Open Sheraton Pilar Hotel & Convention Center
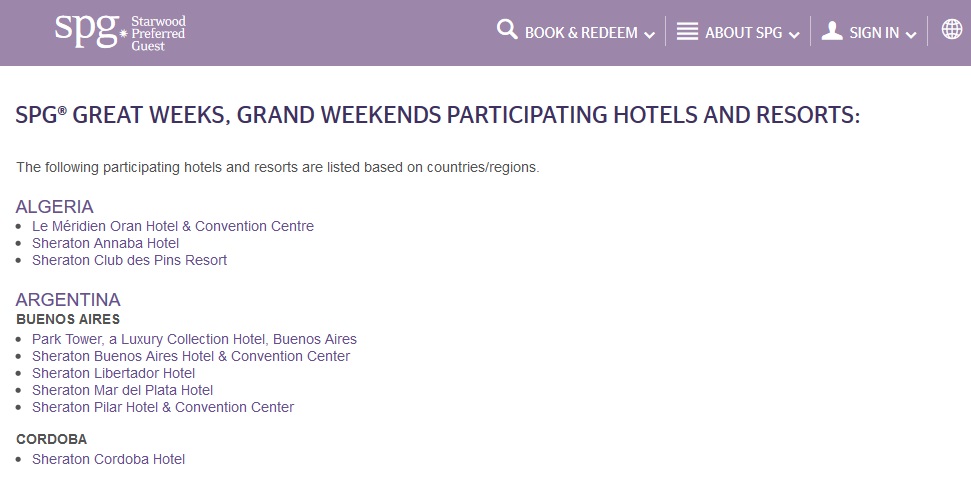 [x=163, y=407]
